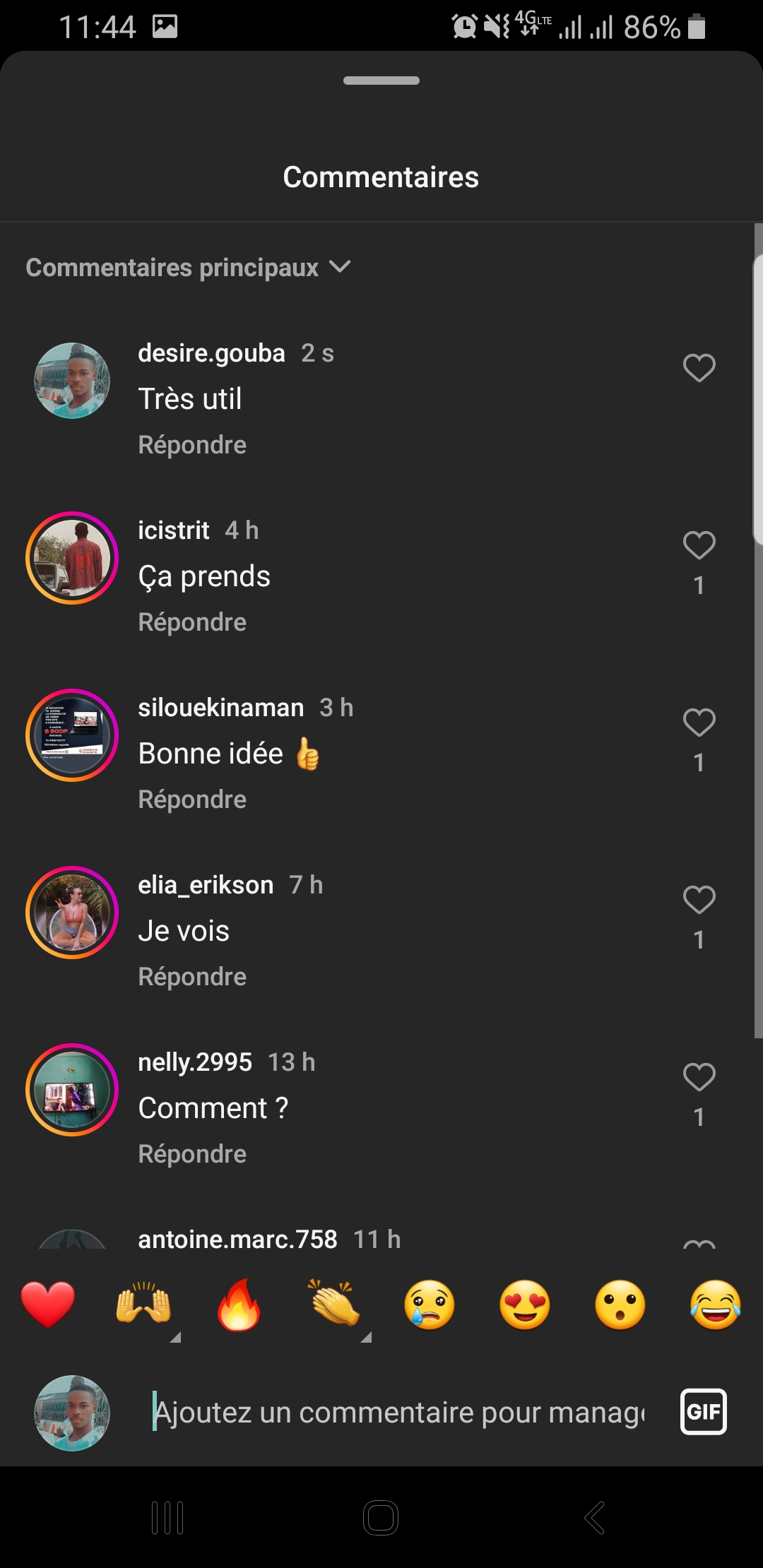Screen dimensions: 763x1568
Task: Tap the raised hands emoji
Action: [x=143, y=1304]
